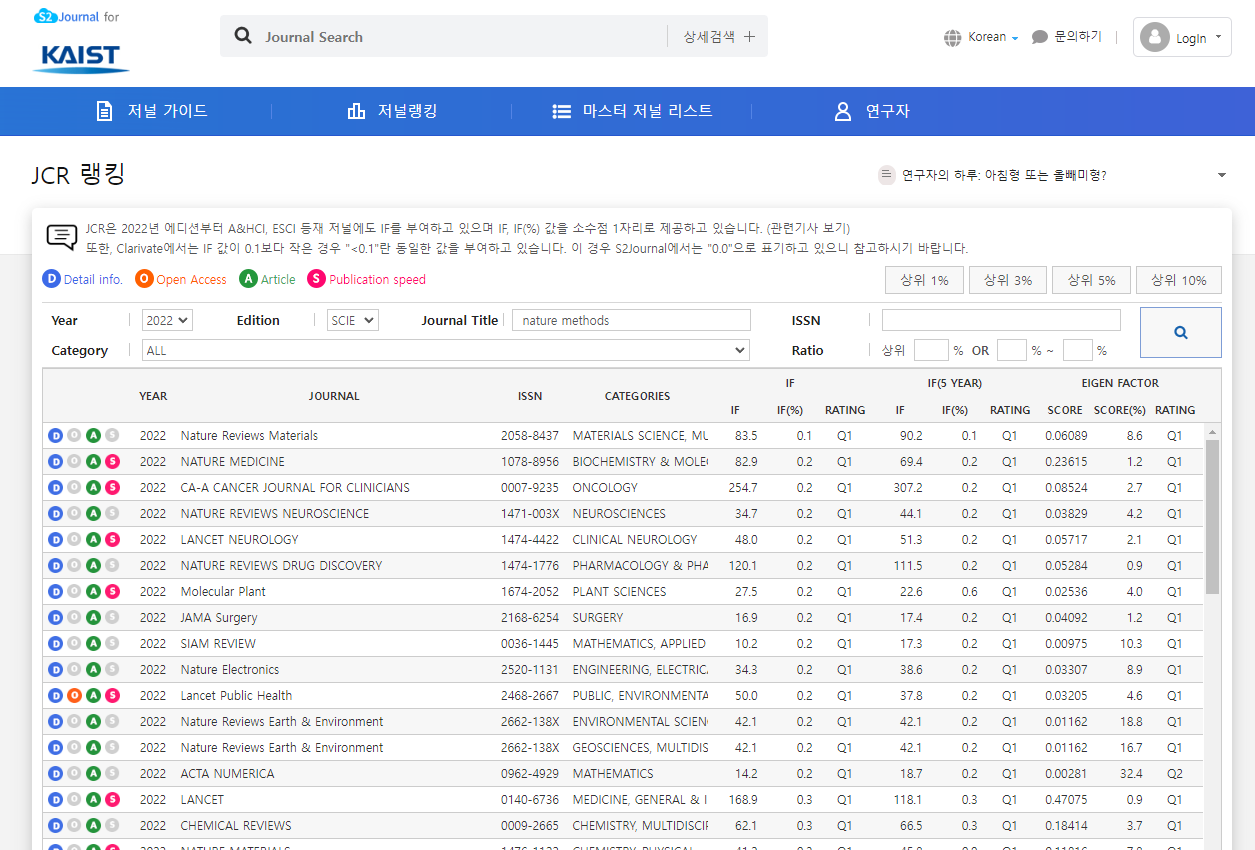Viewport: 1255px width, 850px height.
Task: Click the 상세검색 advanced search link
Action: pos(709,37)
